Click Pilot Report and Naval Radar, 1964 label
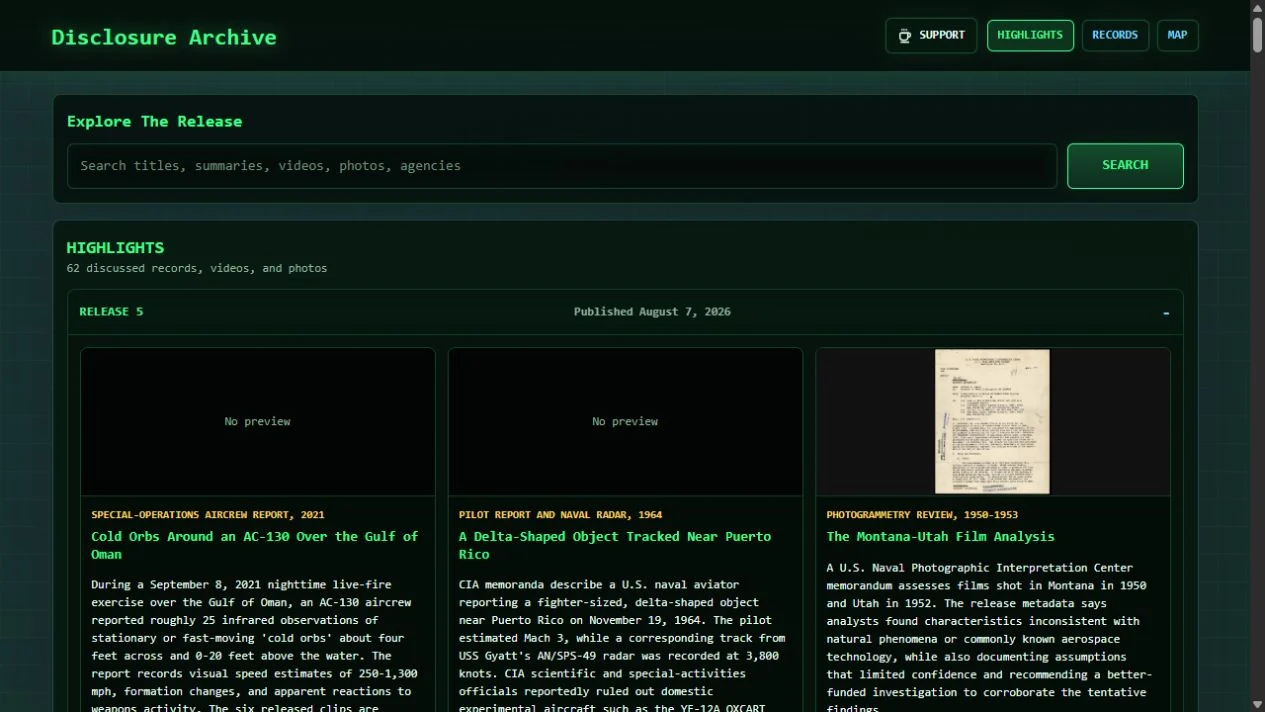The image size is (1265, 712). (x=561, y=515)
